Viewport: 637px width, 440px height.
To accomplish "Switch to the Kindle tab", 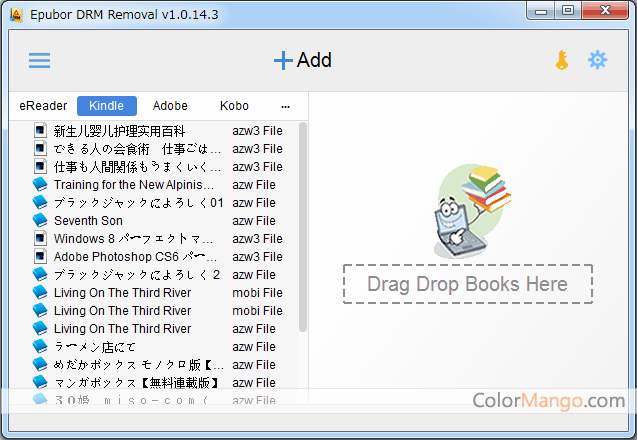I will coord(107,106).
